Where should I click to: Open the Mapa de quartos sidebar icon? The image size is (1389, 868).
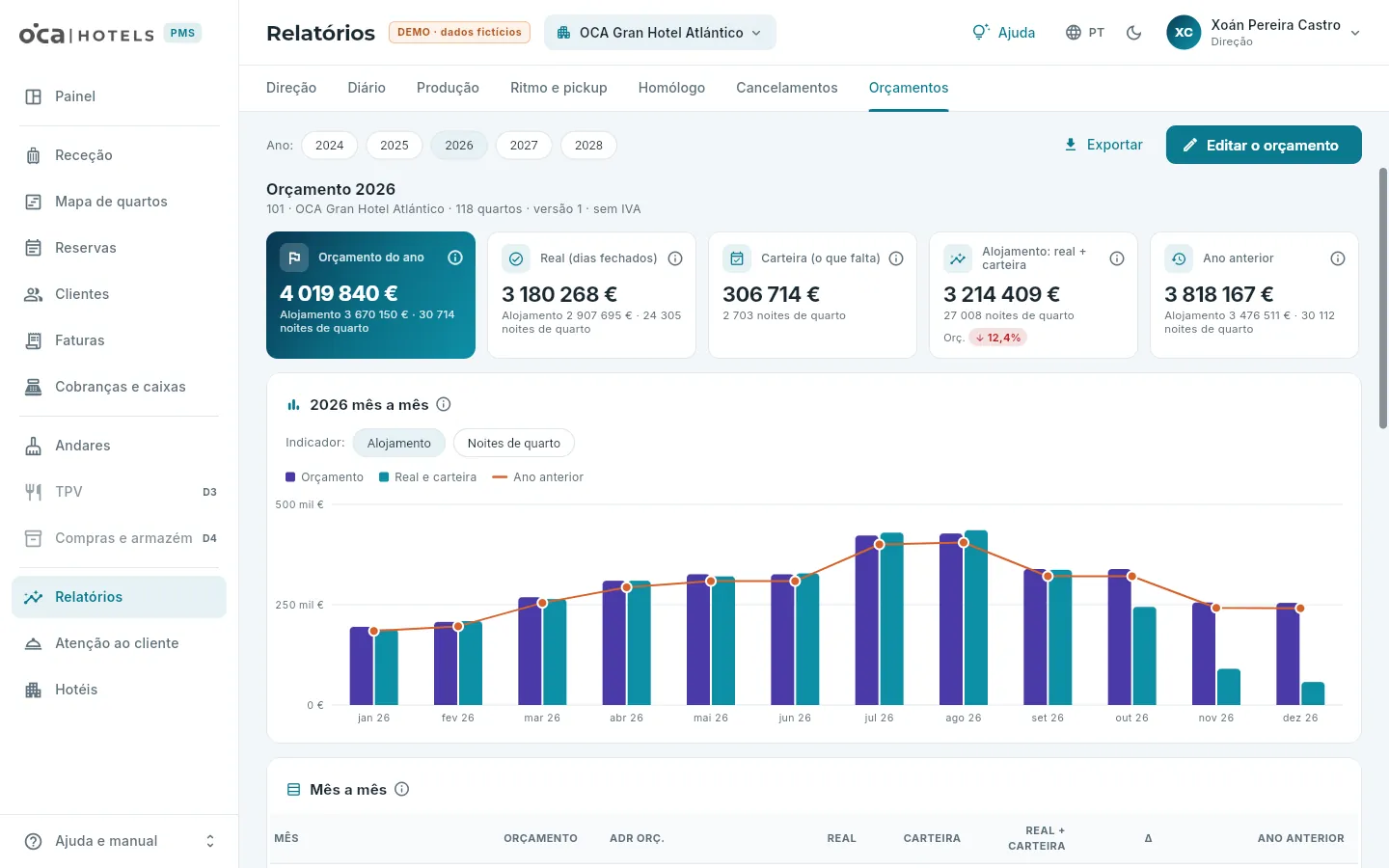[x=33, y=202]
